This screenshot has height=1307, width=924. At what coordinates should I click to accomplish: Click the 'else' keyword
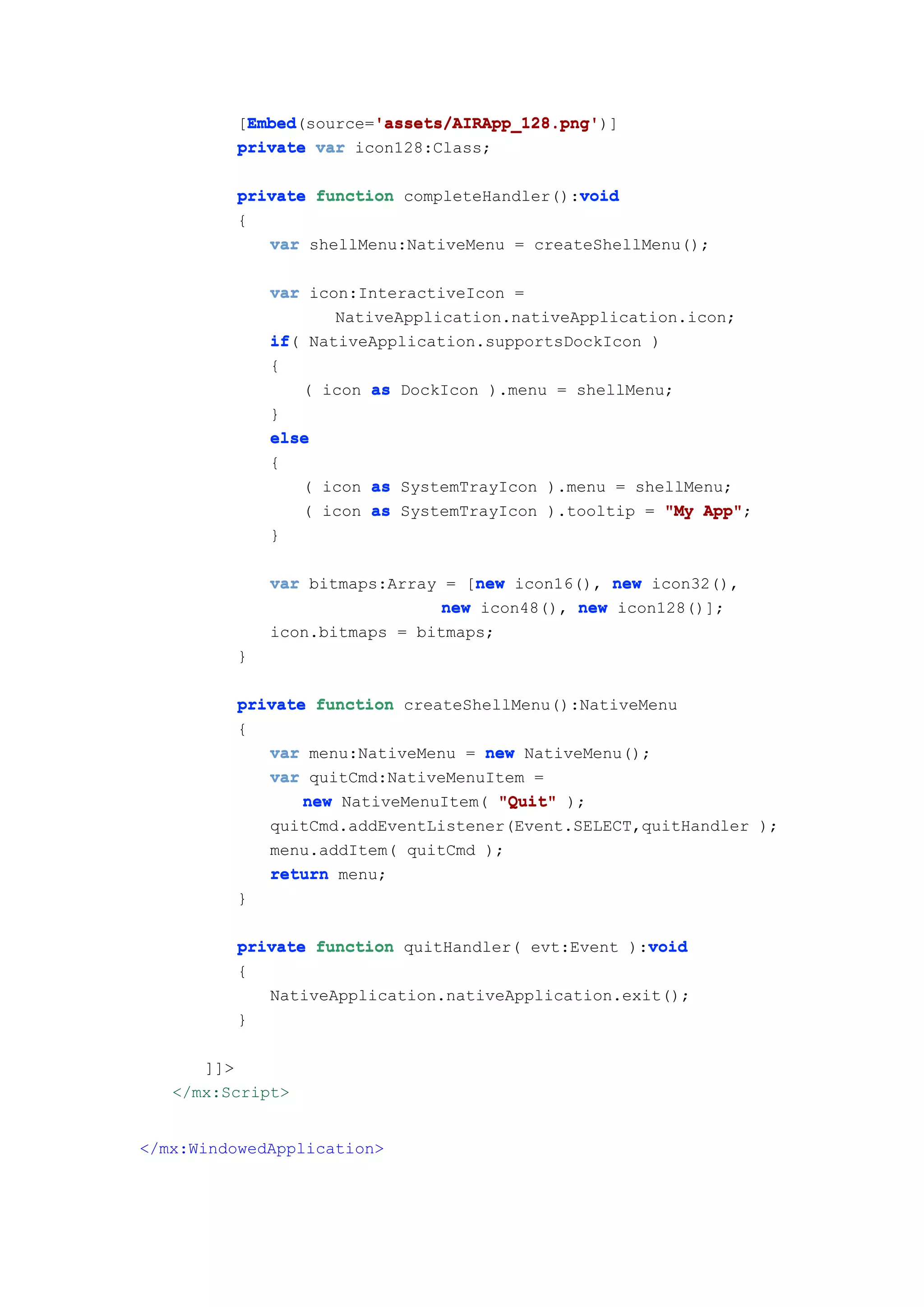pyautogui.click(x=289, y=439)
